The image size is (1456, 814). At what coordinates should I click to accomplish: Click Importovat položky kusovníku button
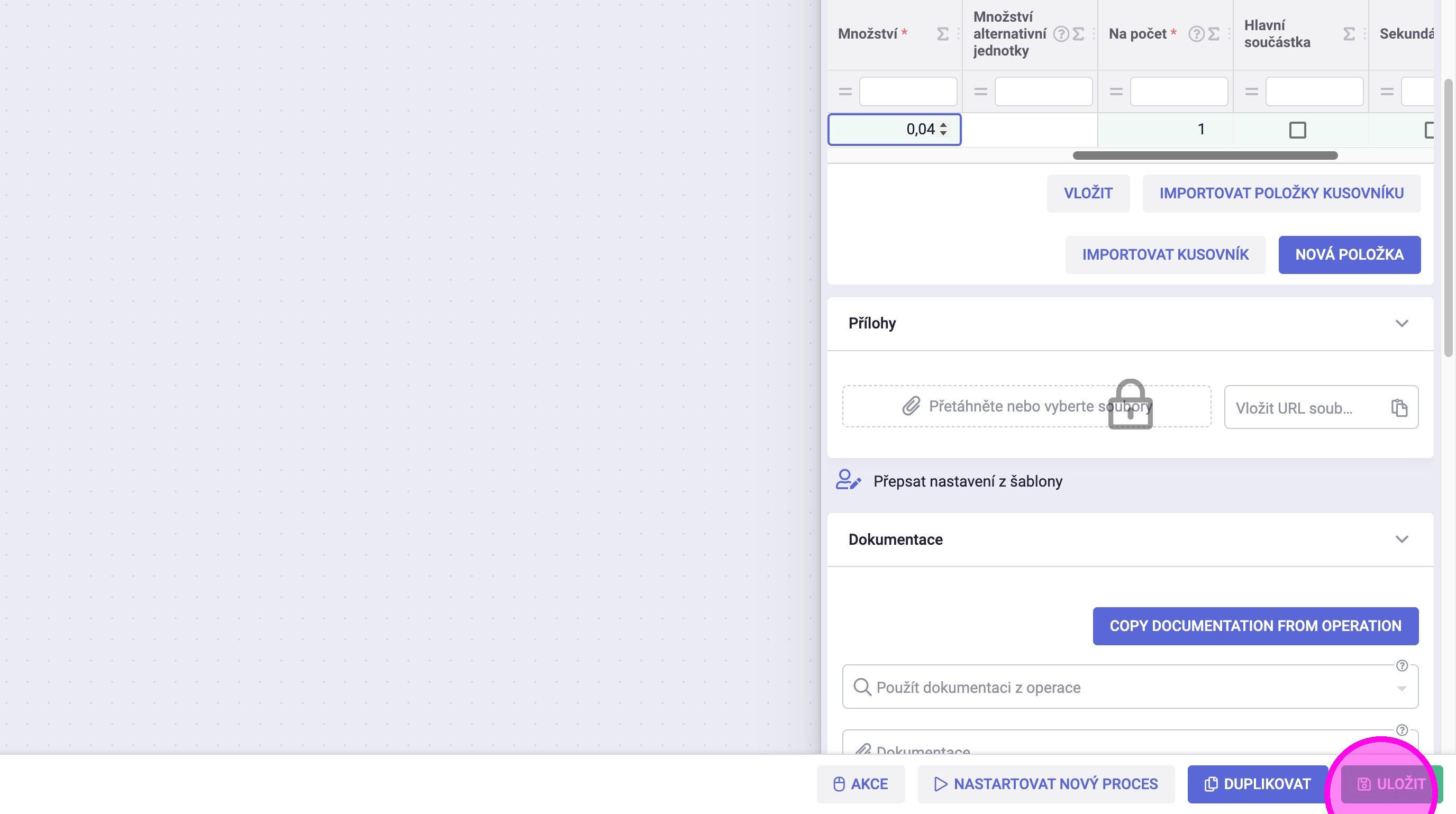(1281, 193)
